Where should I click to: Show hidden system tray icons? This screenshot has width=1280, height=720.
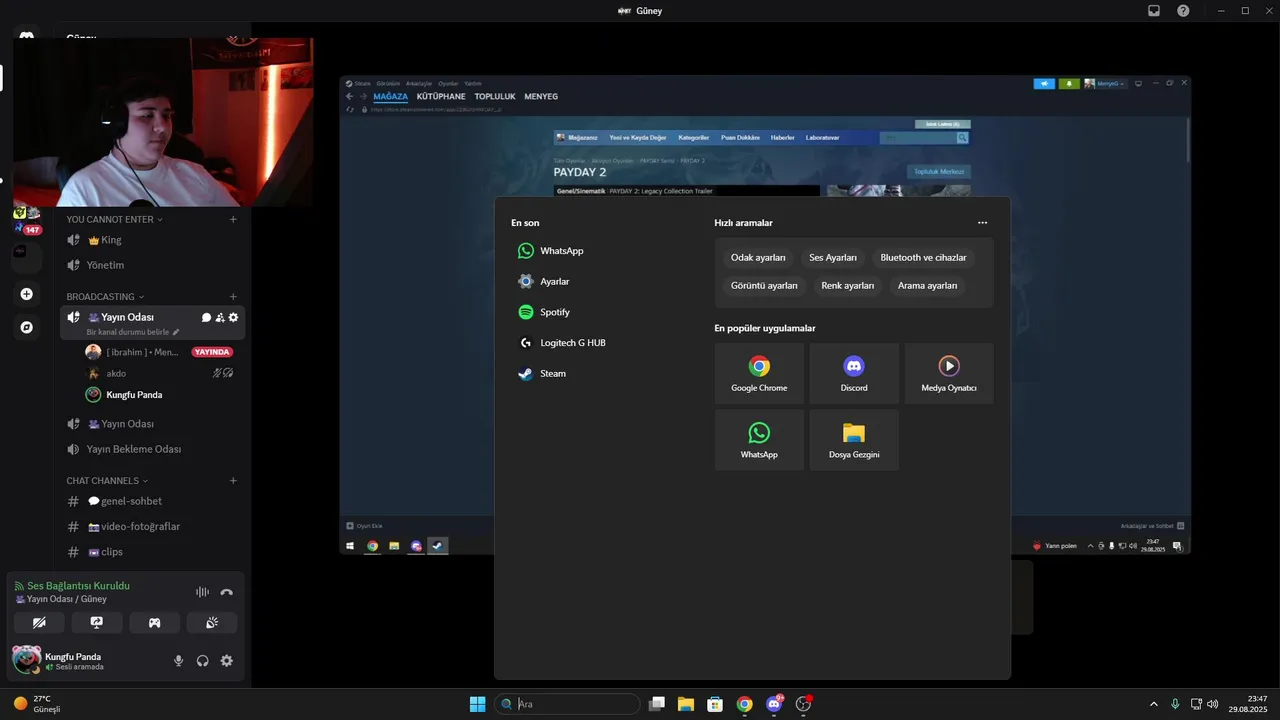1153,704
